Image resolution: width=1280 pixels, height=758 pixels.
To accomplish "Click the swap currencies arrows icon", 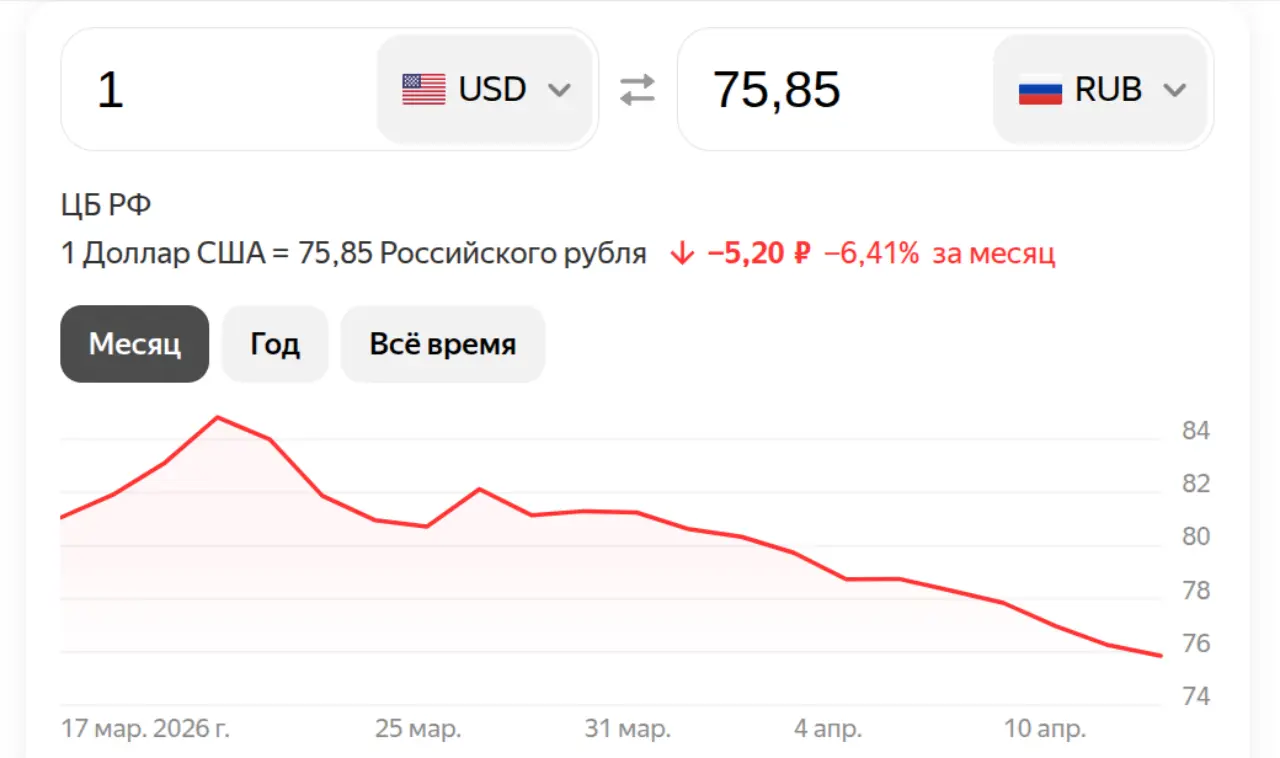I will coord(637,89).
